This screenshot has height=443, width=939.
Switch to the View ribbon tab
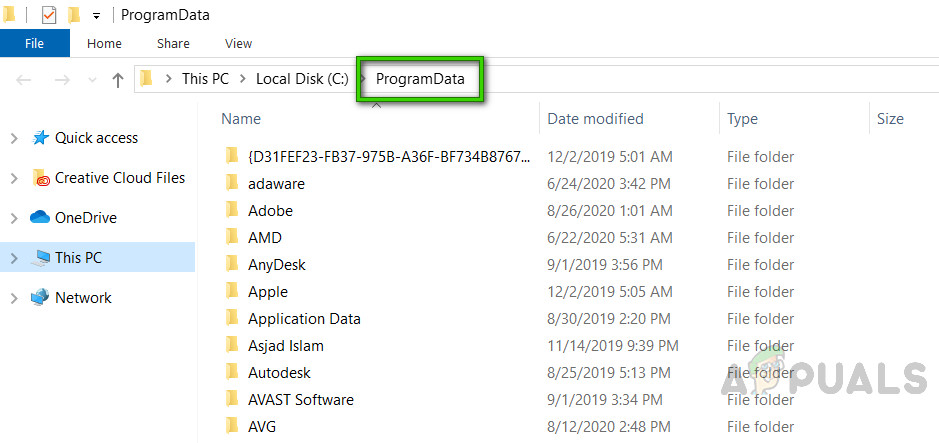pos(238,43)
